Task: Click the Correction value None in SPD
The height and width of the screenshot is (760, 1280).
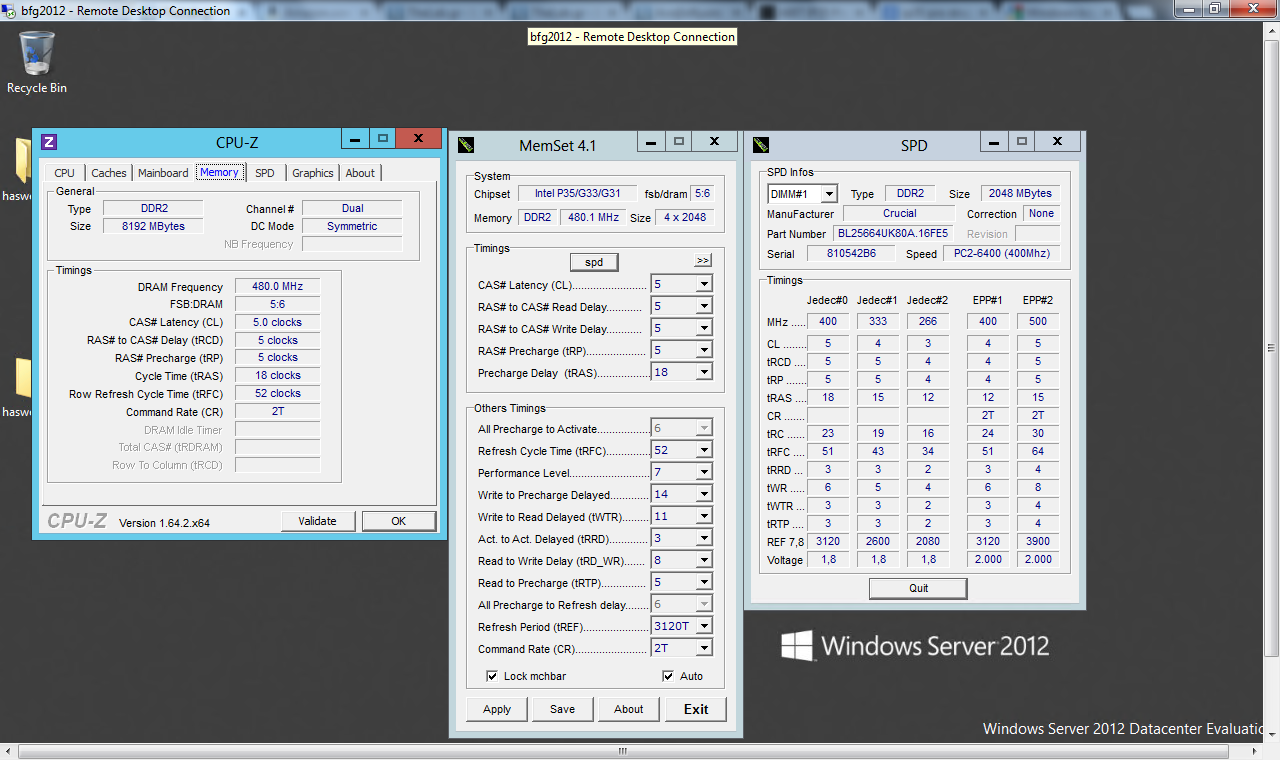Action: (1041, 213)
